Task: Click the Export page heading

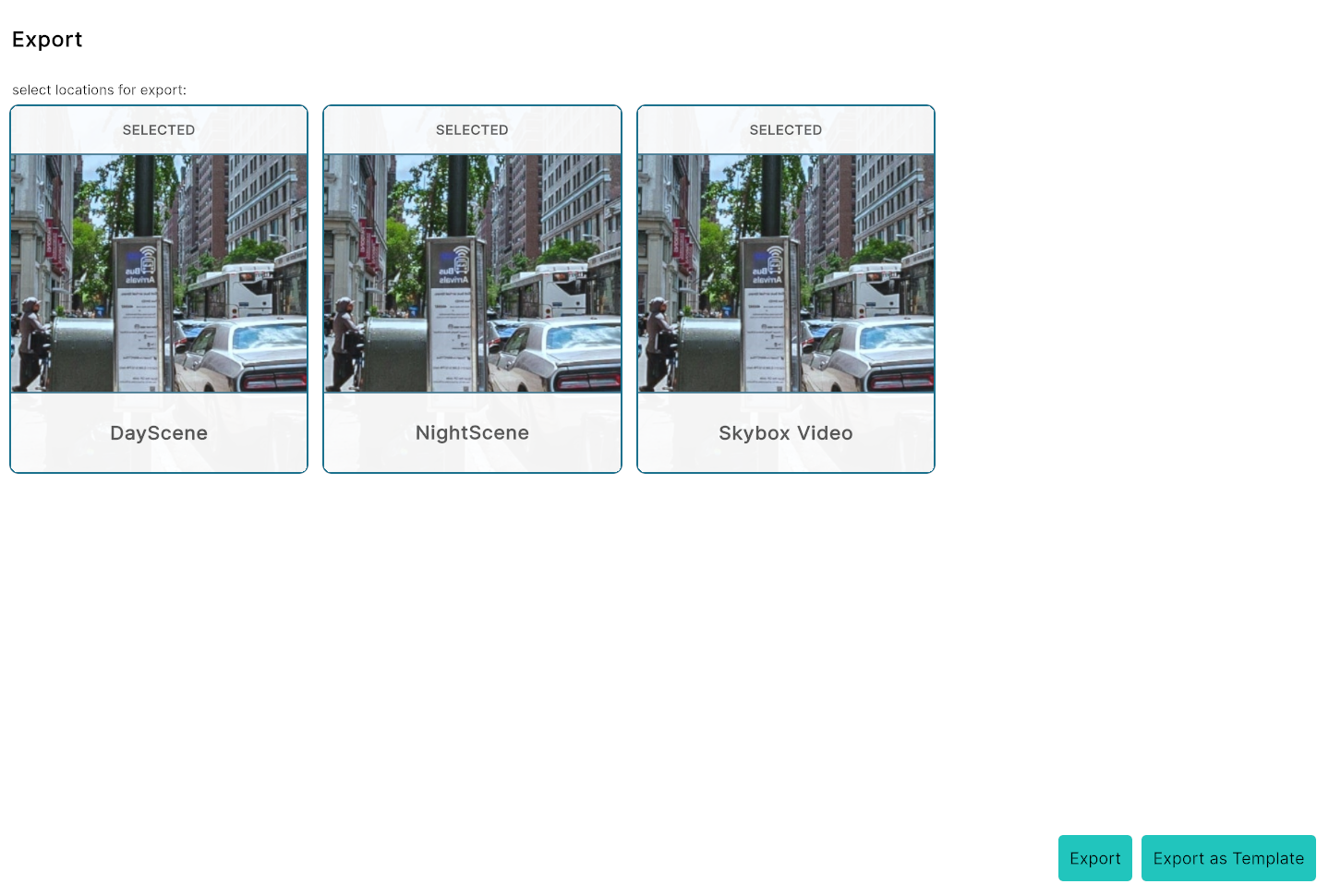Action: click(47, 40)
